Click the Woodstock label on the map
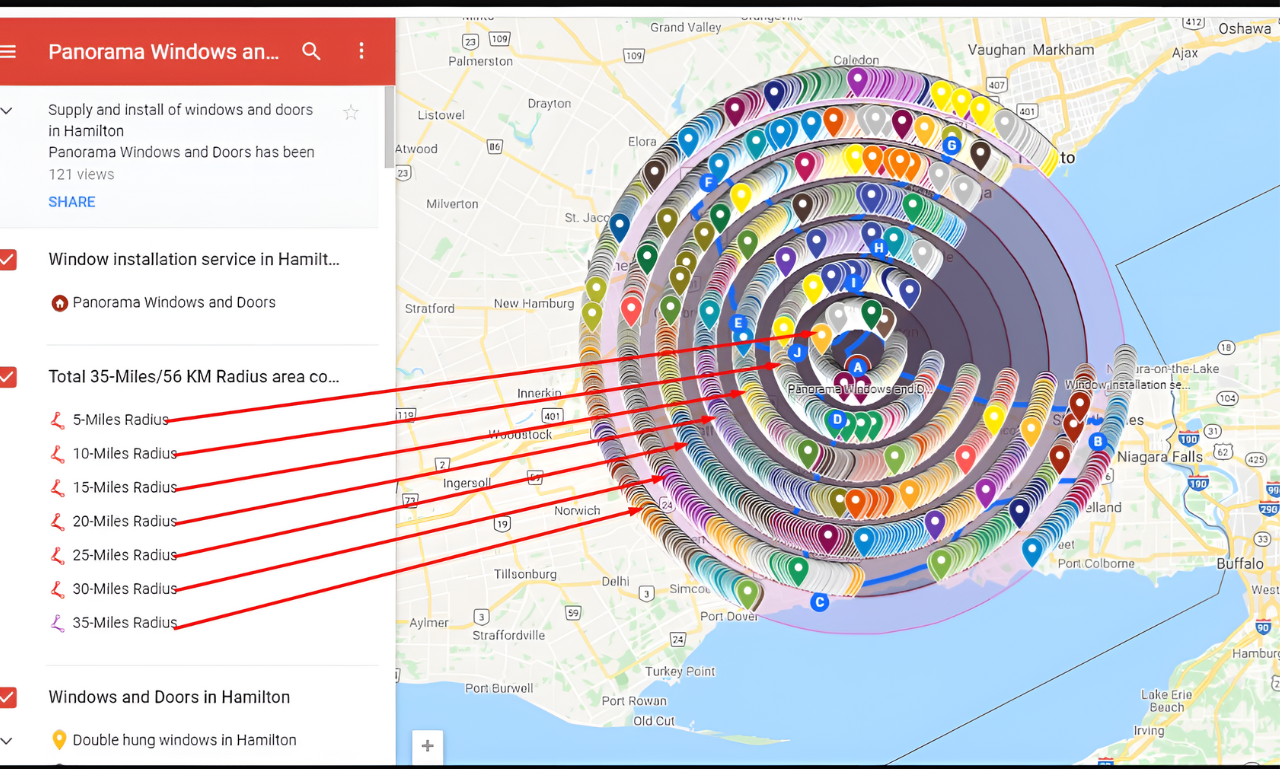This screenshot has height=769, width=1280. [520, 435]
